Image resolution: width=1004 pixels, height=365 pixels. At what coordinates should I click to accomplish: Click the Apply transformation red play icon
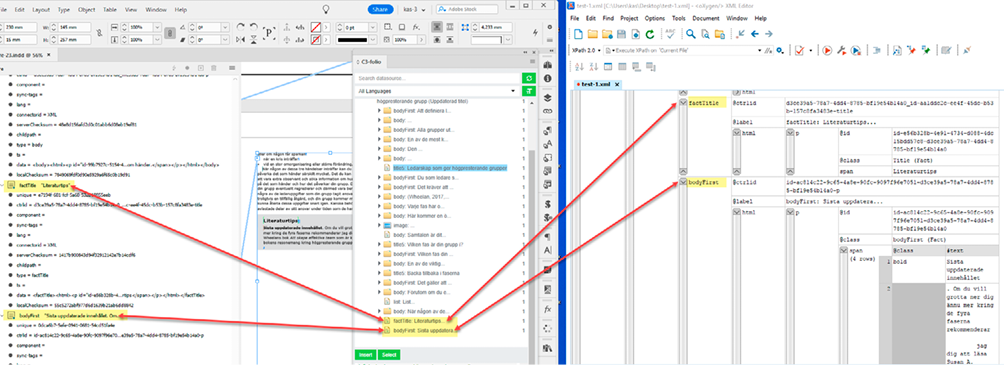[x=827, y=50]
